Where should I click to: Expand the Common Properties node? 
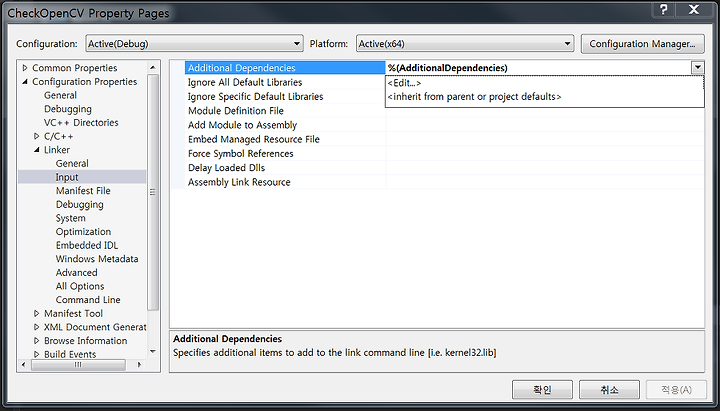tap(25, 68)
